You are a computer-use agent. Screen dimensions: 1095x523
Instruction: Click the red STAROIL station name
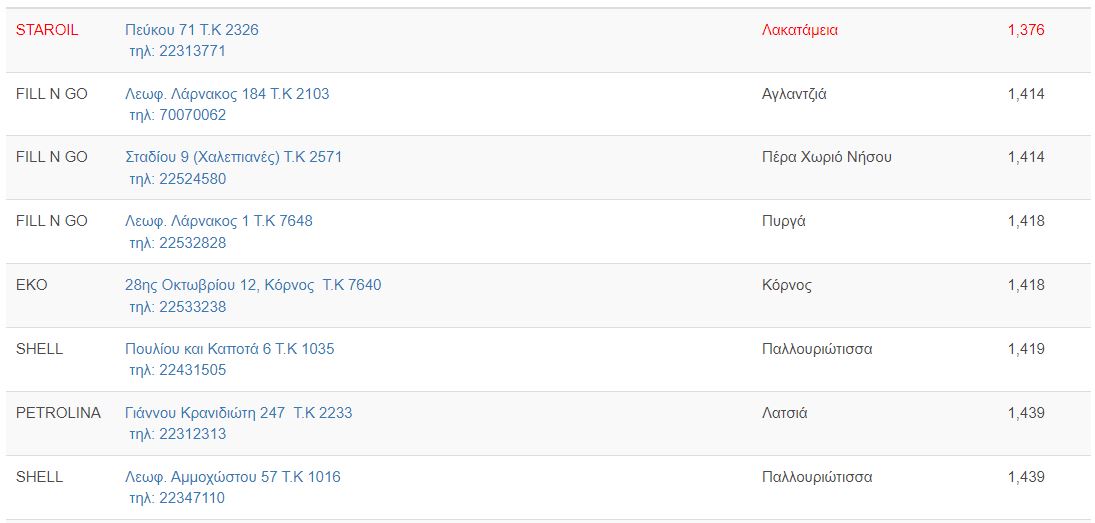click(47, 30)
